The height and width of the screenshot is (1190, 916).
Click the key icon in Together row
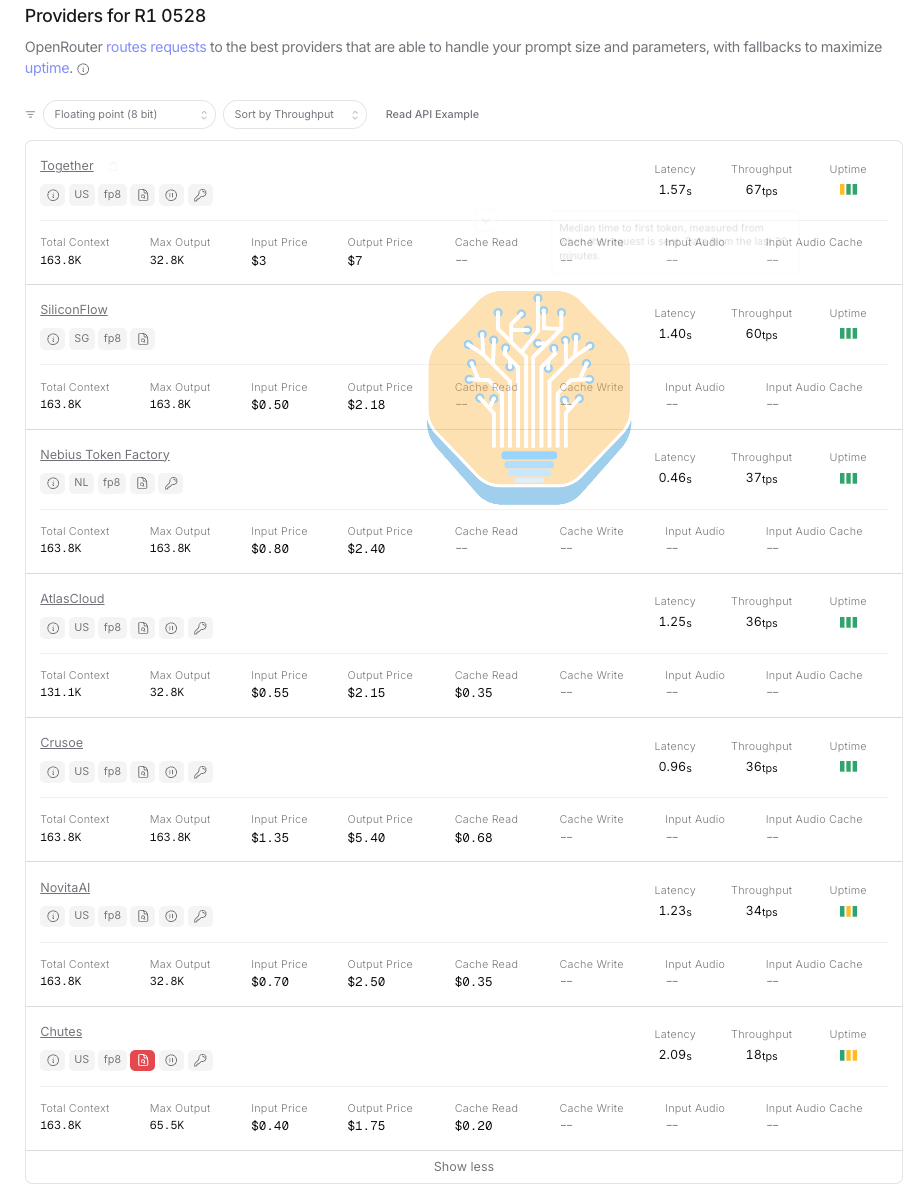(201, 195)
